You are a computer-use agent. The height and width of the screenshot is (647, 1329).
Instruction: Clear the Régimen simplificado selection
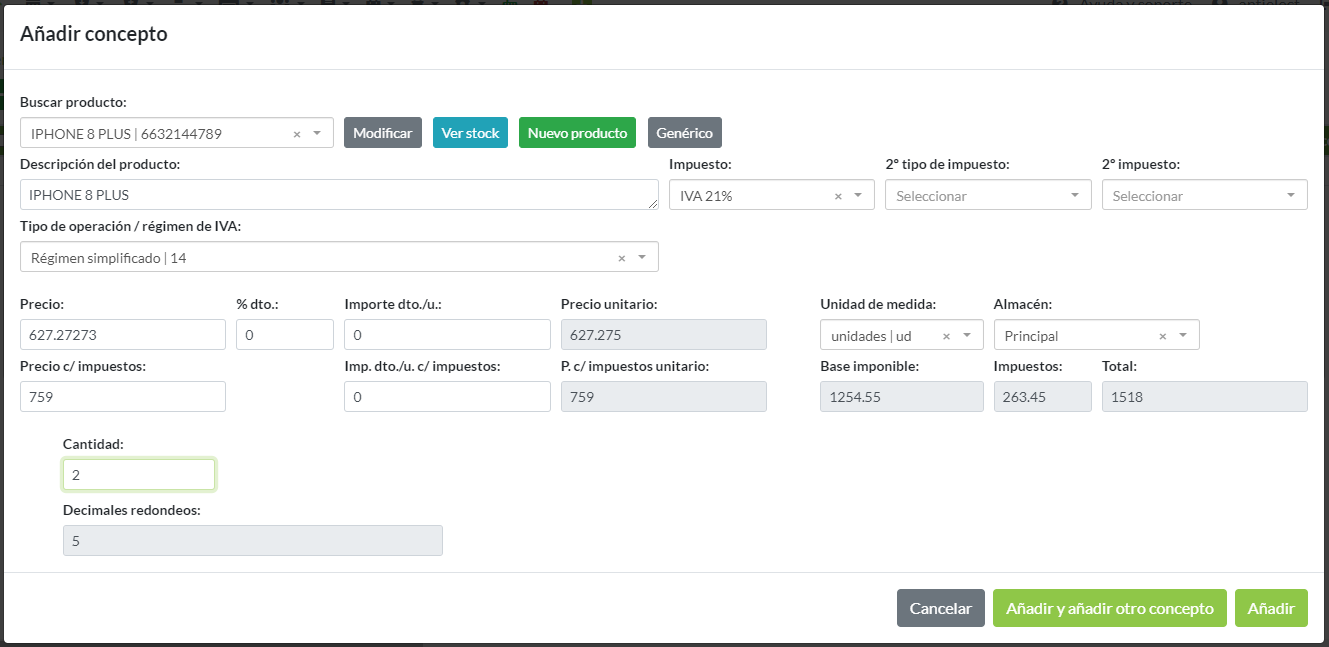(621, 258)
